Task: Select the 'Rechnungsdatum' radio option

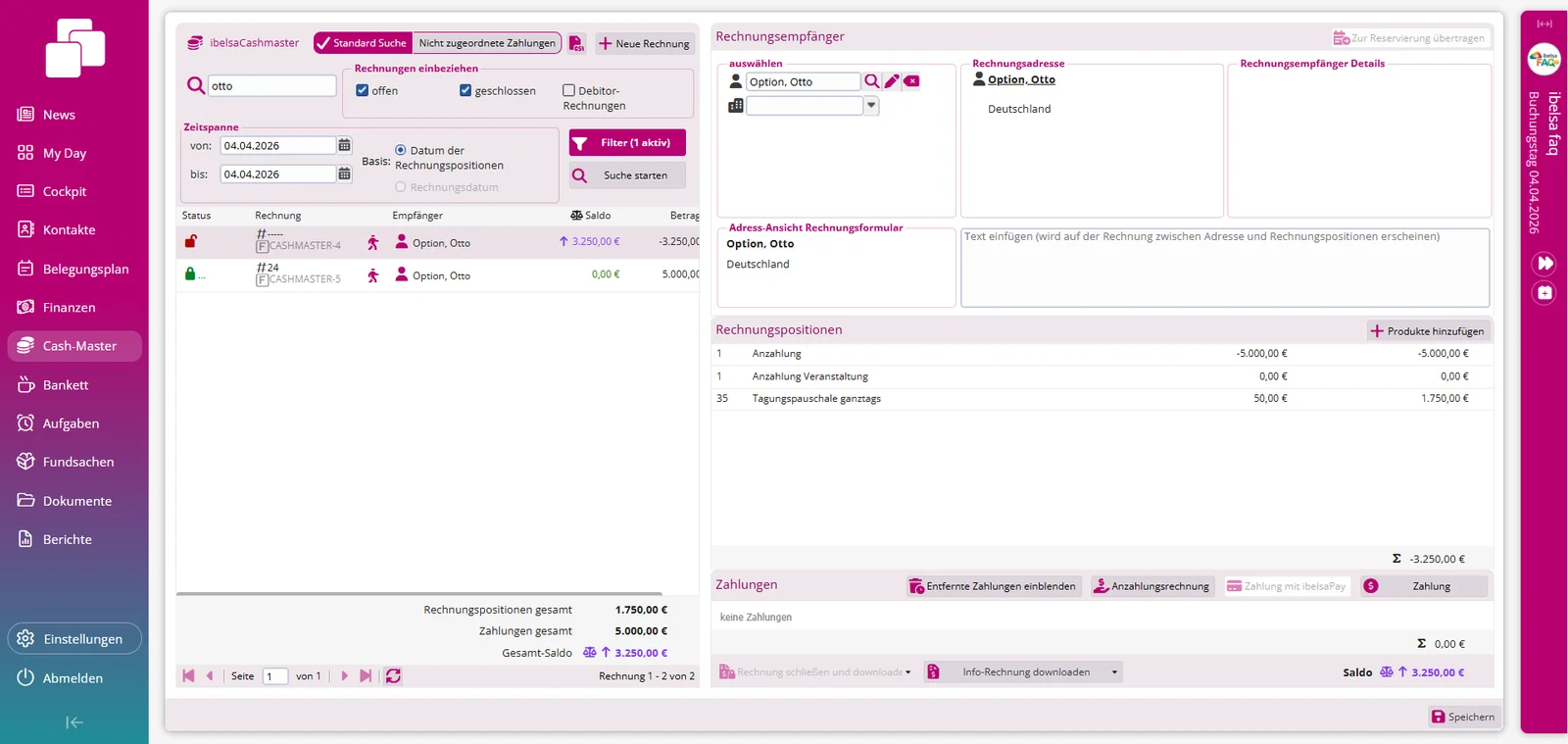Action: point(400,186)
